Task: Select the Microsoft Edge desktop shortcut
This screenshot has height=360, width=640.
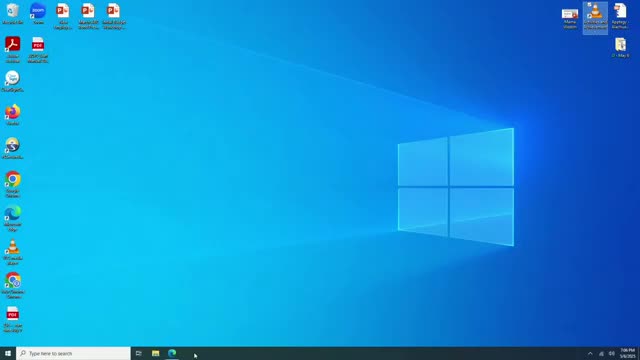Action: (x=13, y=218)
